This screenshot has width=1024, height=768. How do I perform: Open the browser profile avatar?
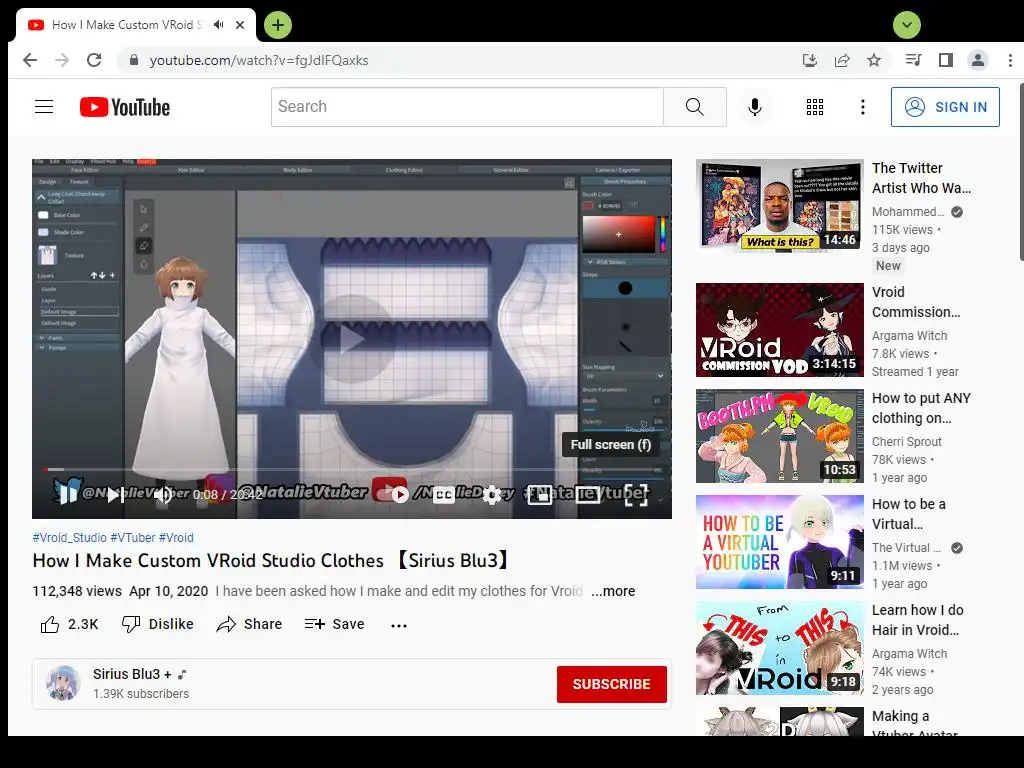978,60
